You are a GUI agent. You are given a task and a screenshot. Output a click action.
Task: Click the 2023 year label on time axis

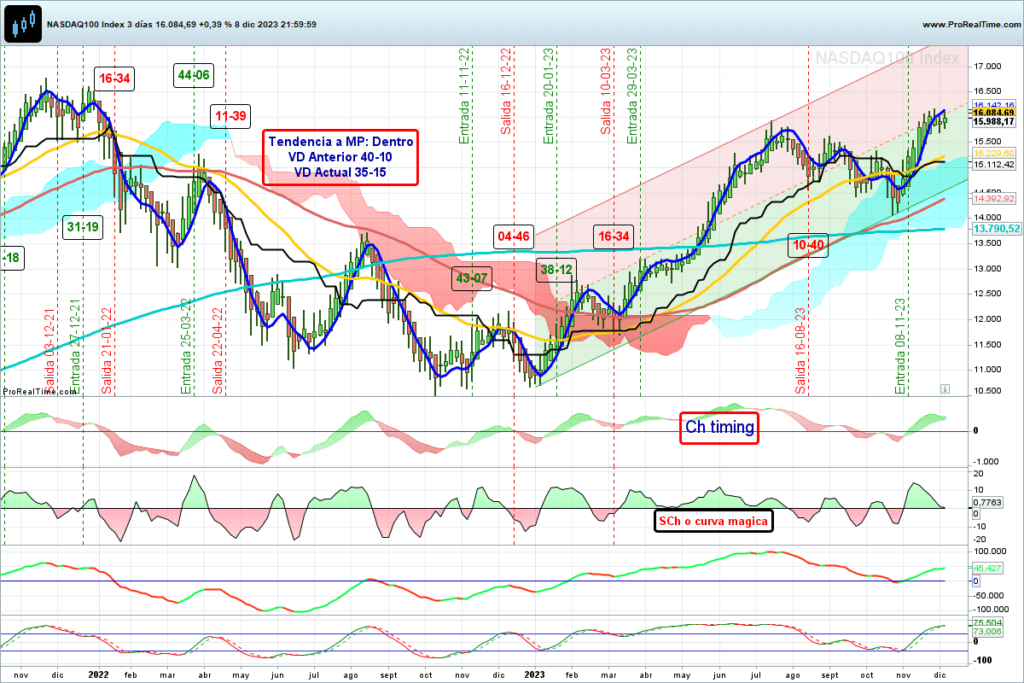click(x=534, y=675)
